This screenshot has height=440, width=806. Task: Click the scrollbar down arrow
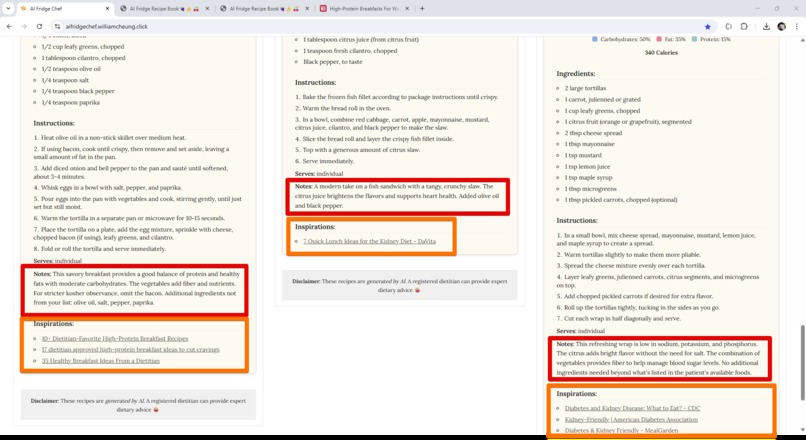(802, 429)
